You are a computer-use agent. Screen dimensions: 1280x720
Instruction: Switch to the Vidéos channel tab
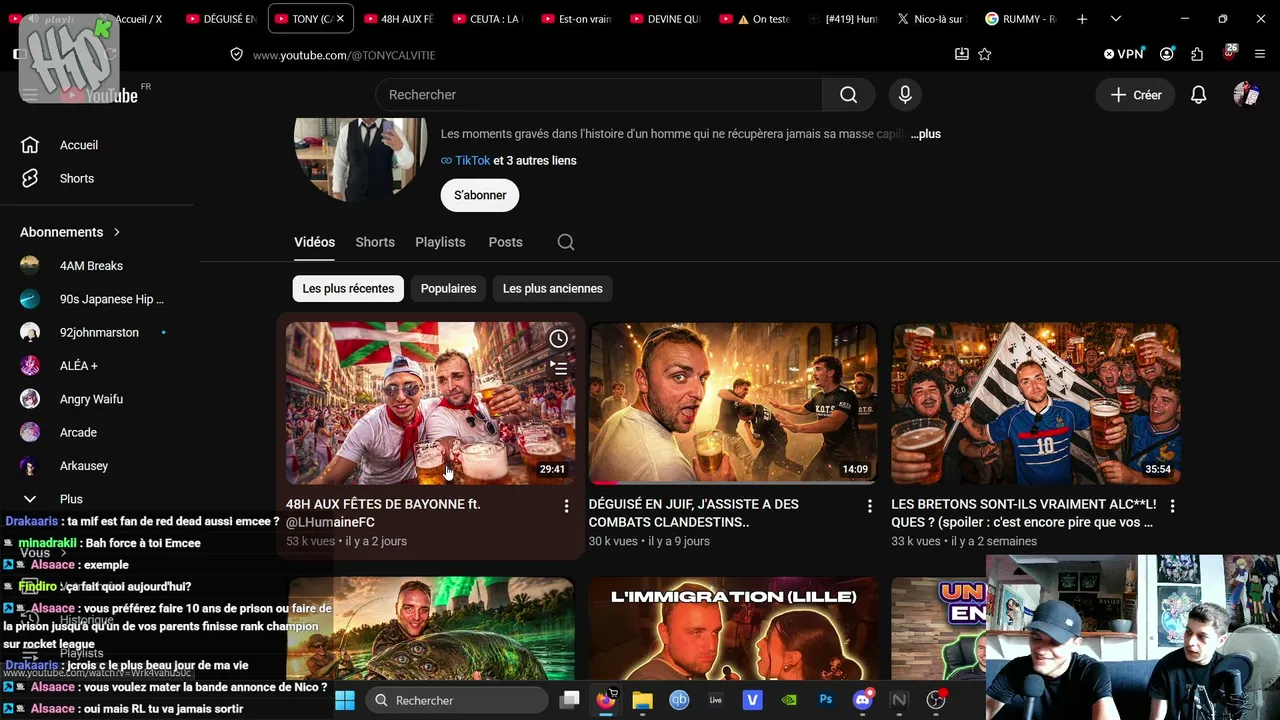coord(314,242)
